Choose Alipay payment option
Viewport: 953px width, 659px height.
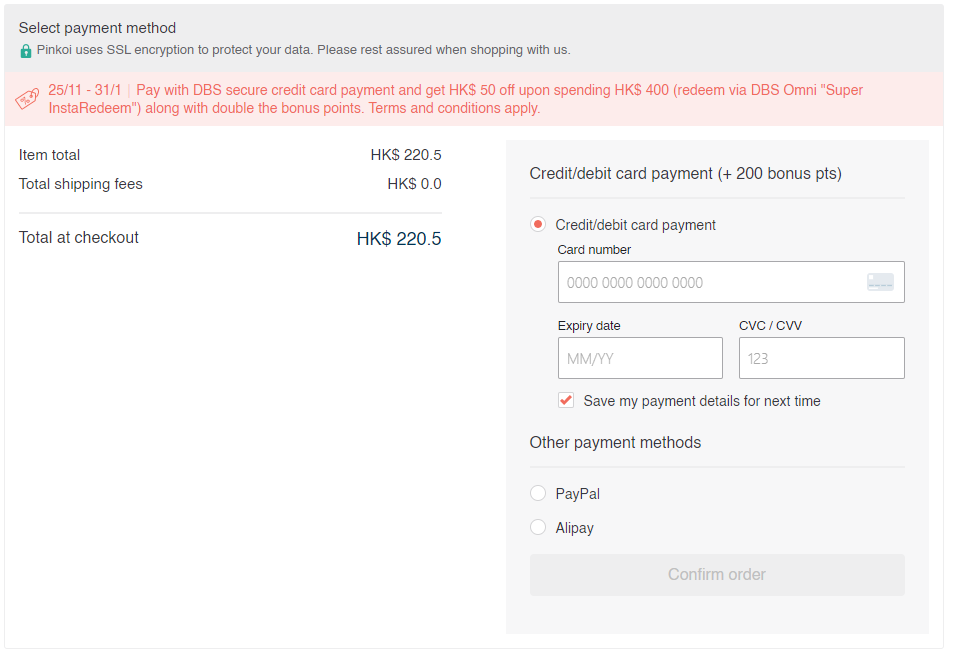tap(538, 527)
